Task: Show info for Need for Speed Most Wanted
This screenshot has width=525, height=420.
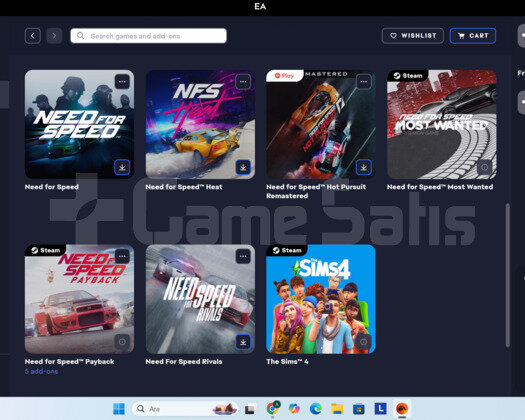Action: coord(484,167)
